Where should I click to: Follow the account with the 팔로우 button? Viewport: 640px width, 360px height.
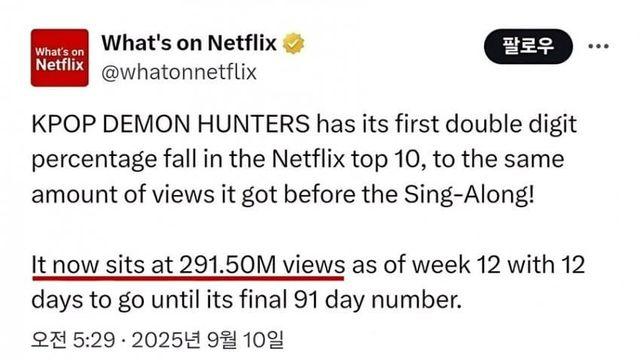tap(528, 46)
